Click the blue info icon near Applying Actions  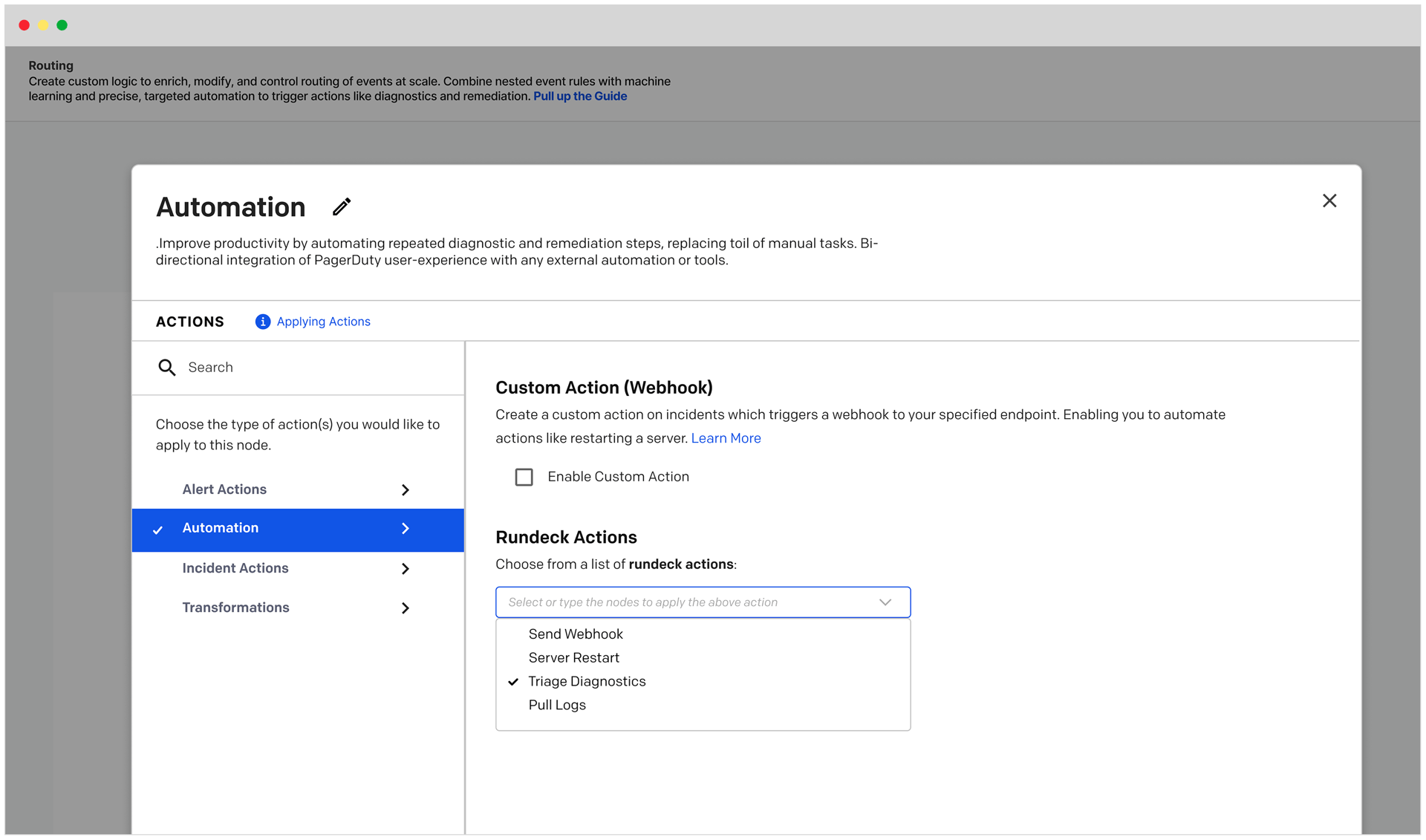[x=262, y=322]
